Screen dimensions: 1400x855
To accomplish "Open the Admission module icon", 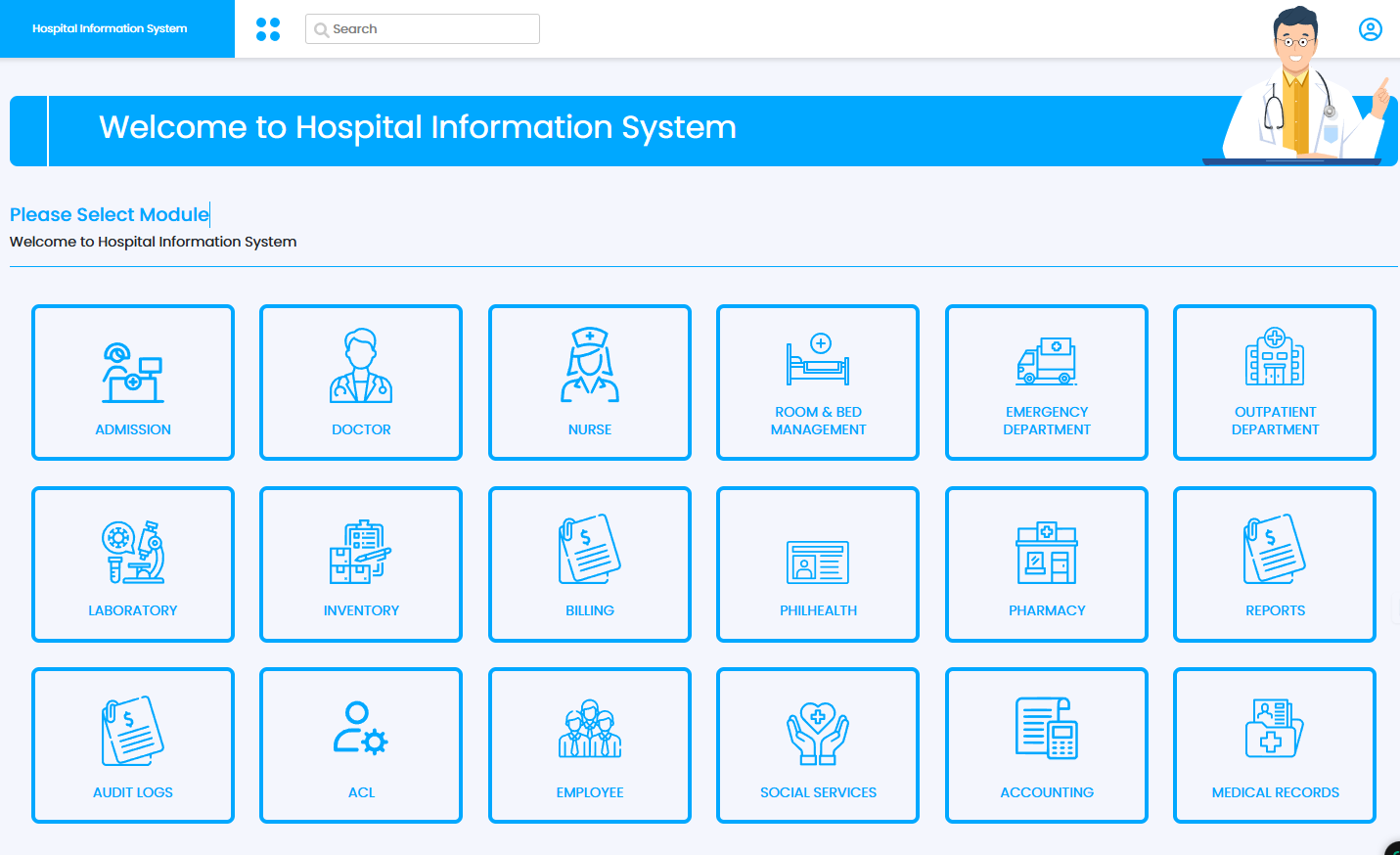I will pos(133,373).
